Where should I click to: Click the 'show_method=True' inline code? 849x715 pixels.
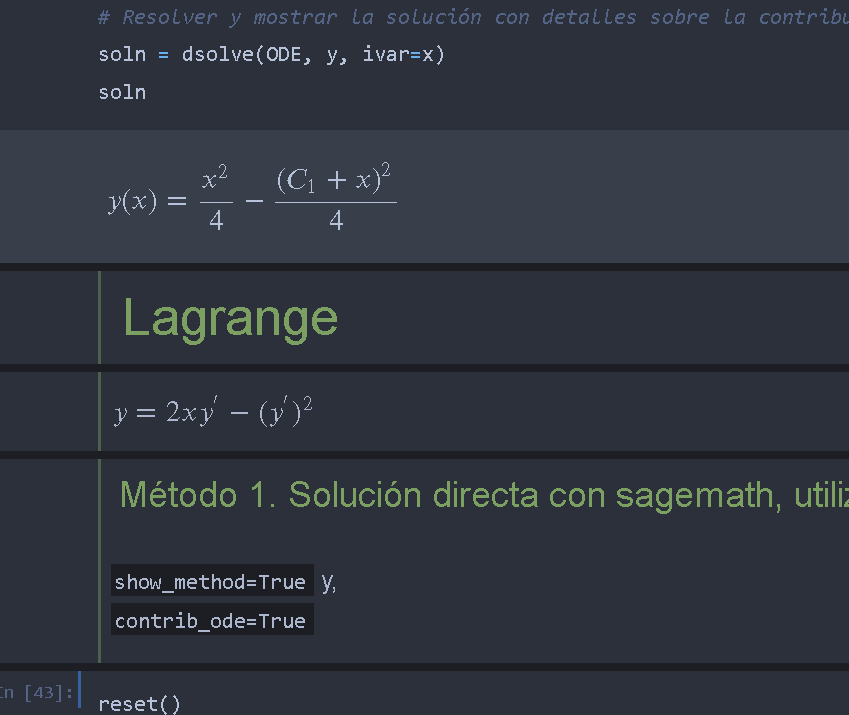point(210,582)
